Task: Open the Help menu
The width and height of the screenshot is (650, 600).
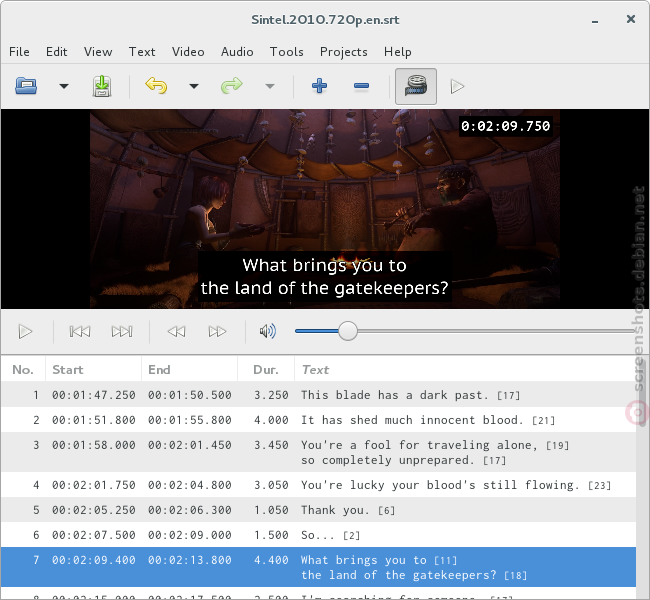Action: point(398,52)
